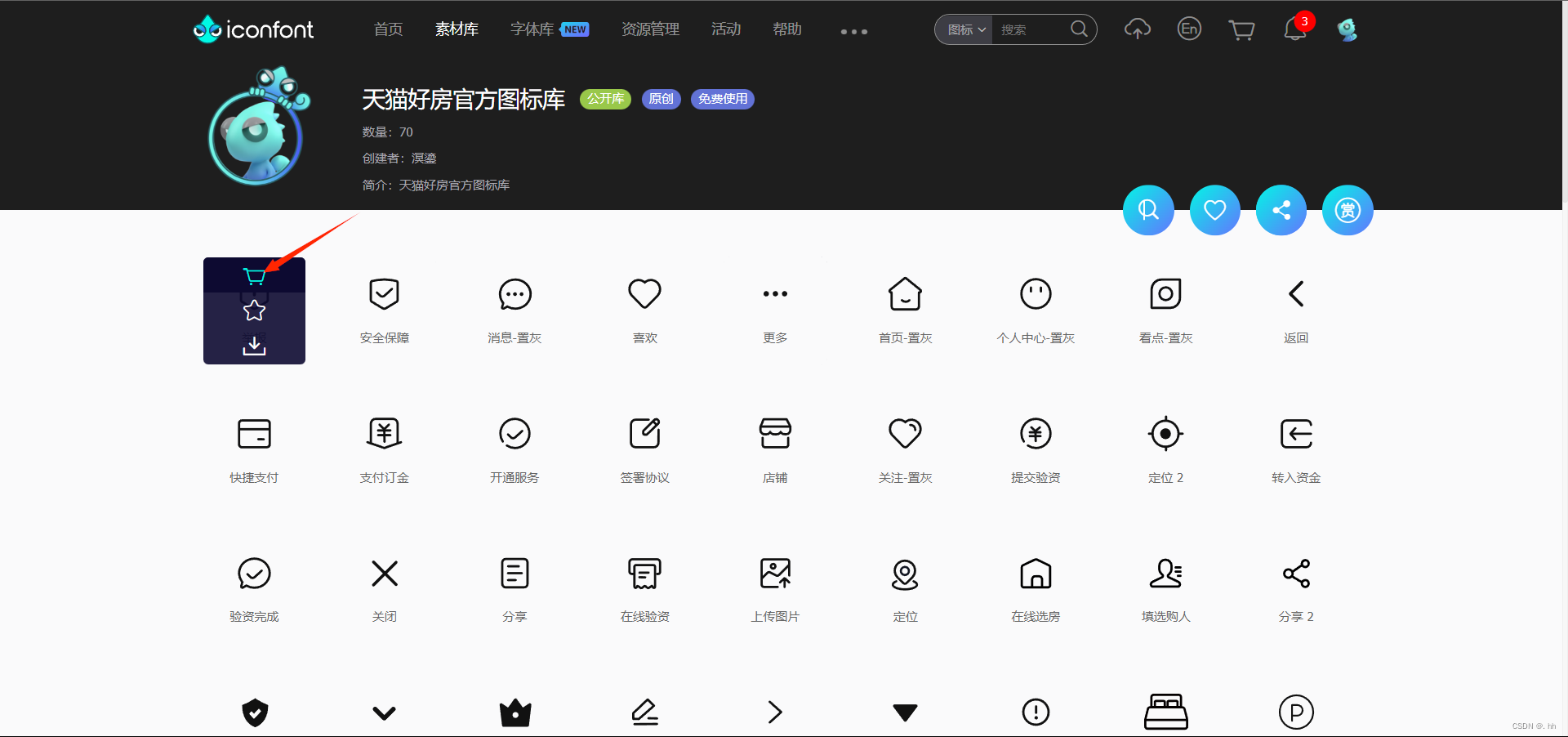The image size is (1568, 737).
Task: Choose the 定位 2 crosshair icon
Action: [x=1165, y=434]
